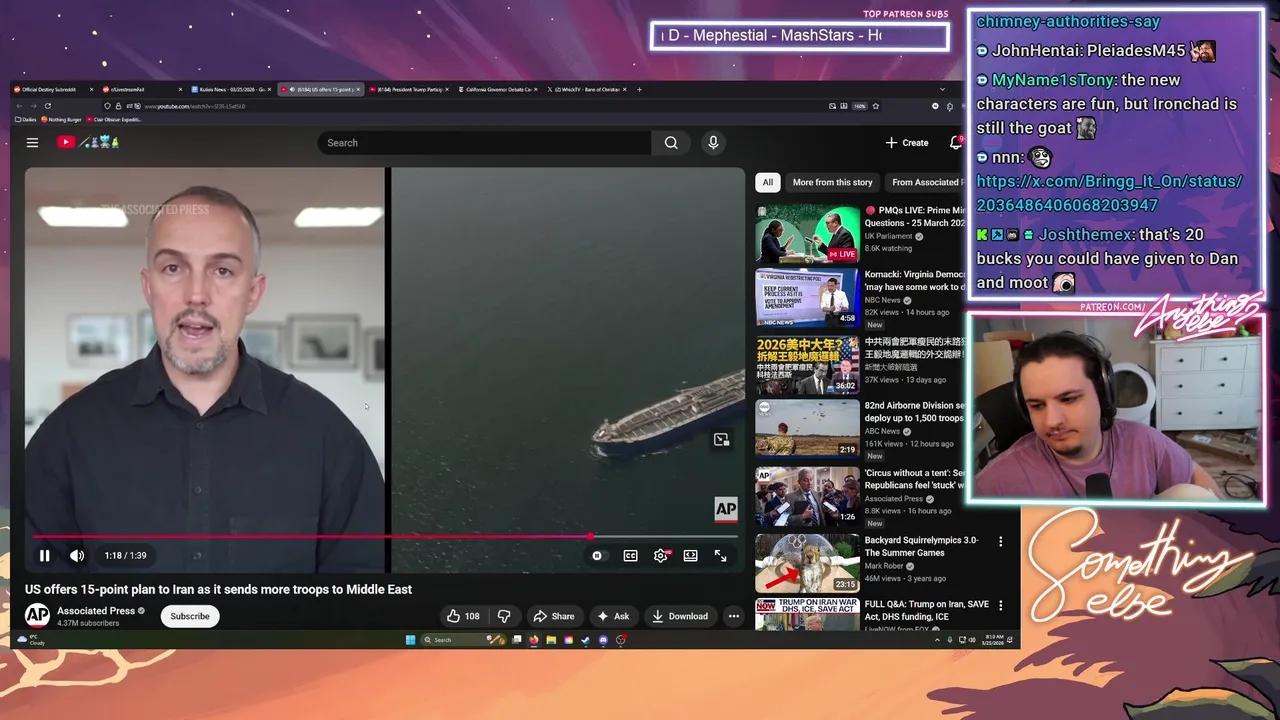This screenshot has height=720, width=1280.
Task: Open the taskbar weather widget
Action: point(31,640)
